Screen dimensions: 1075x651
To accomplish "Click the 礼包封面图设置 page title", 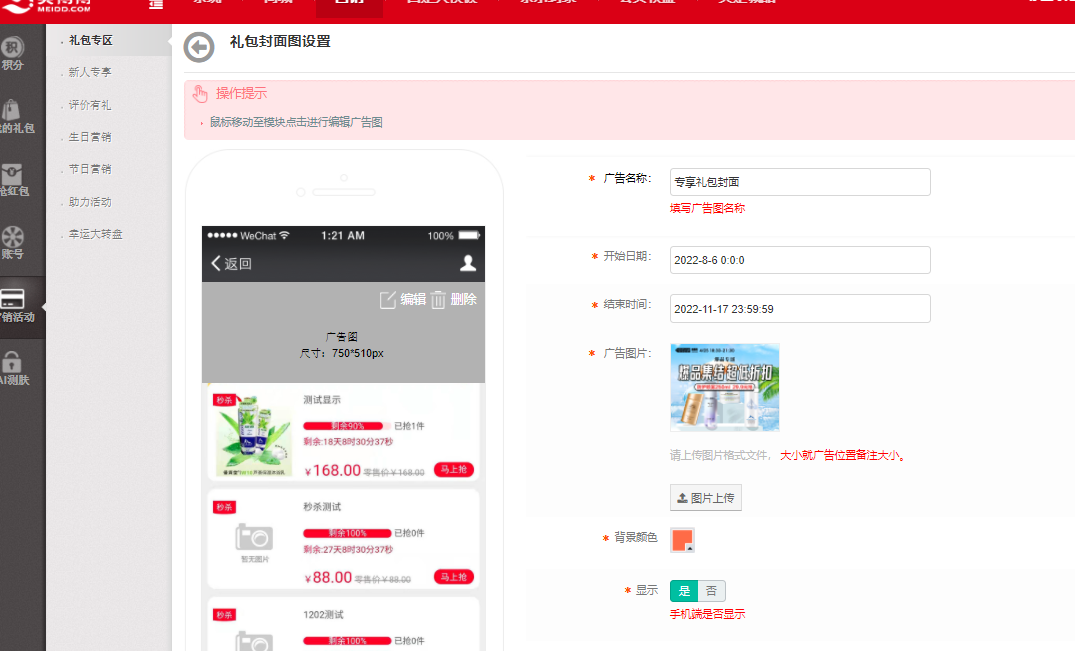I will (x=280, y=42).
